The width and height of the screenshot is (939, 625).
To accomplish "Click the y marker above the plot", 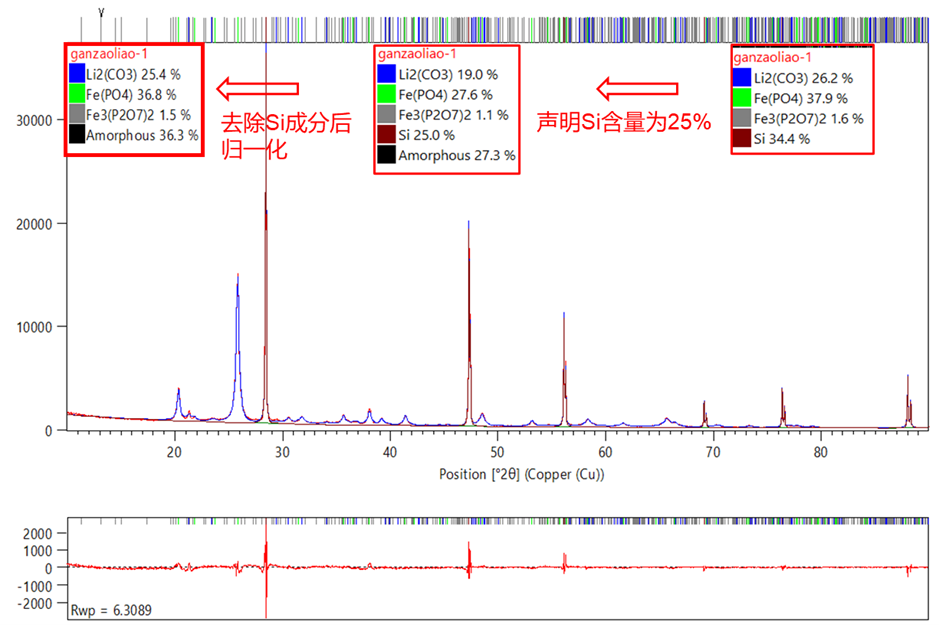I will (x=101, y=10).
